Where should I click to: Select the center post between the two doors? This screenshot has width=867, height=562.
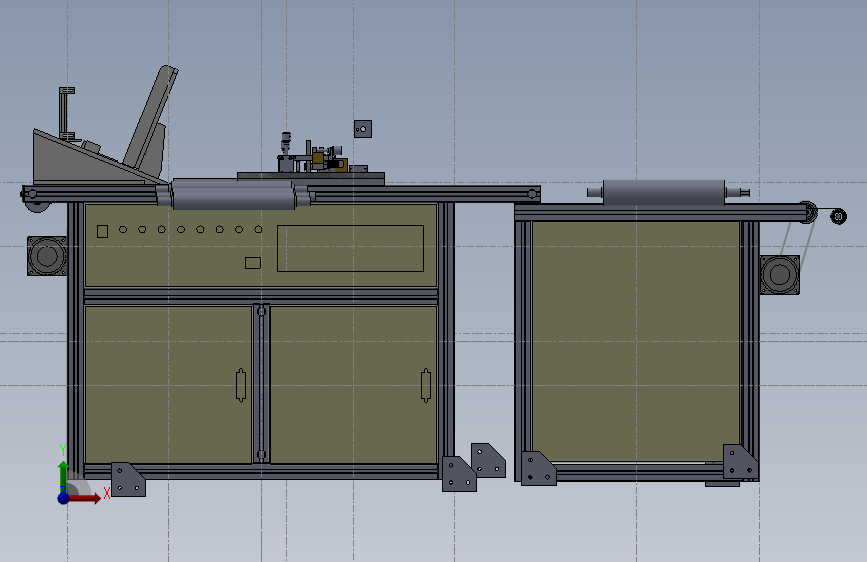click(x=262, y=383)
